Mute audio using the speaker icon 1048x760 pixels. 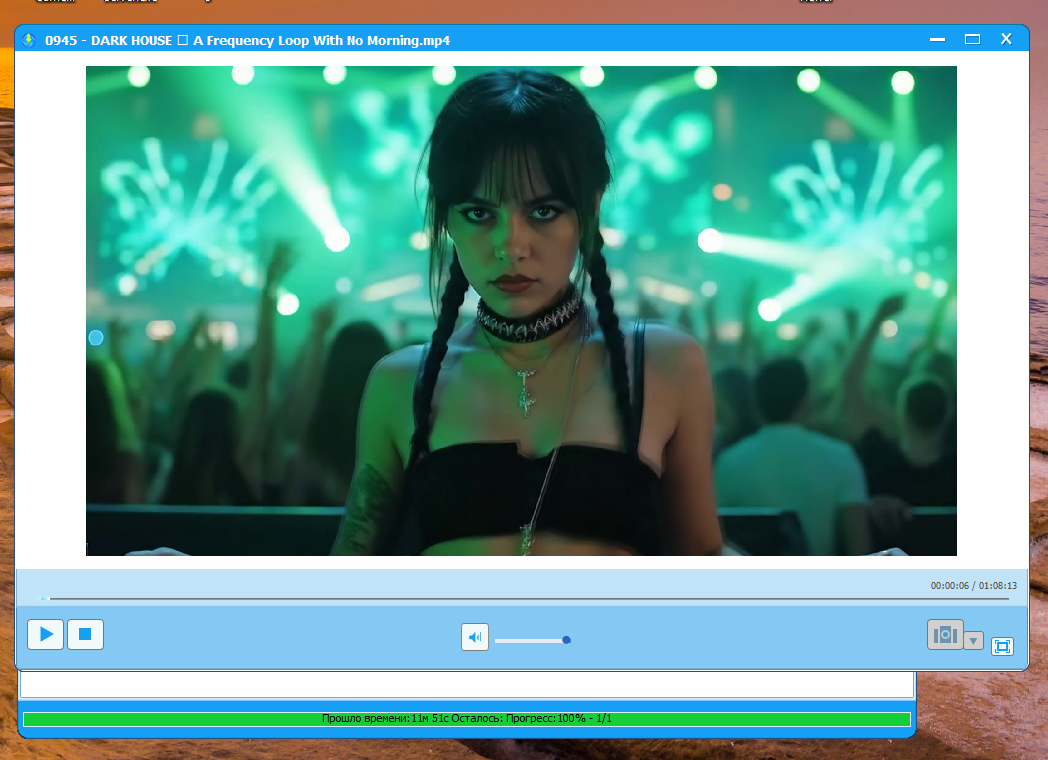[x=475, y=637]
